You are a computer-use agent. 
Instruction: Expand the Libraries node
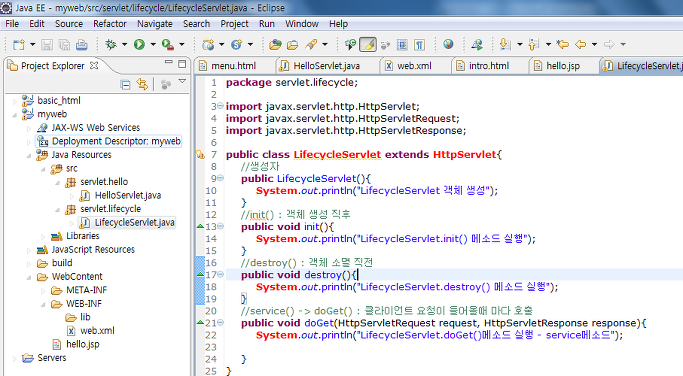[43, 236]
